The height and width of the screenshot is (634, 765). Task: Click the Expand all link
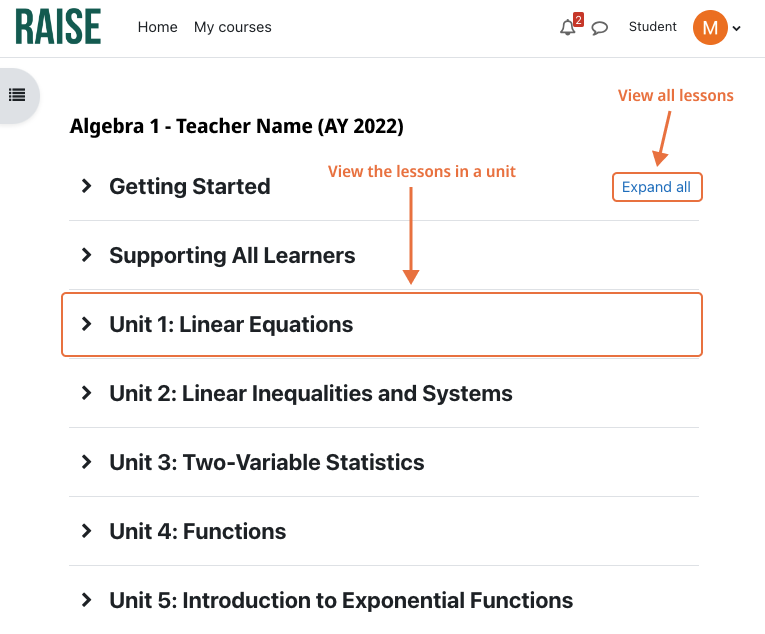[656, 187]
